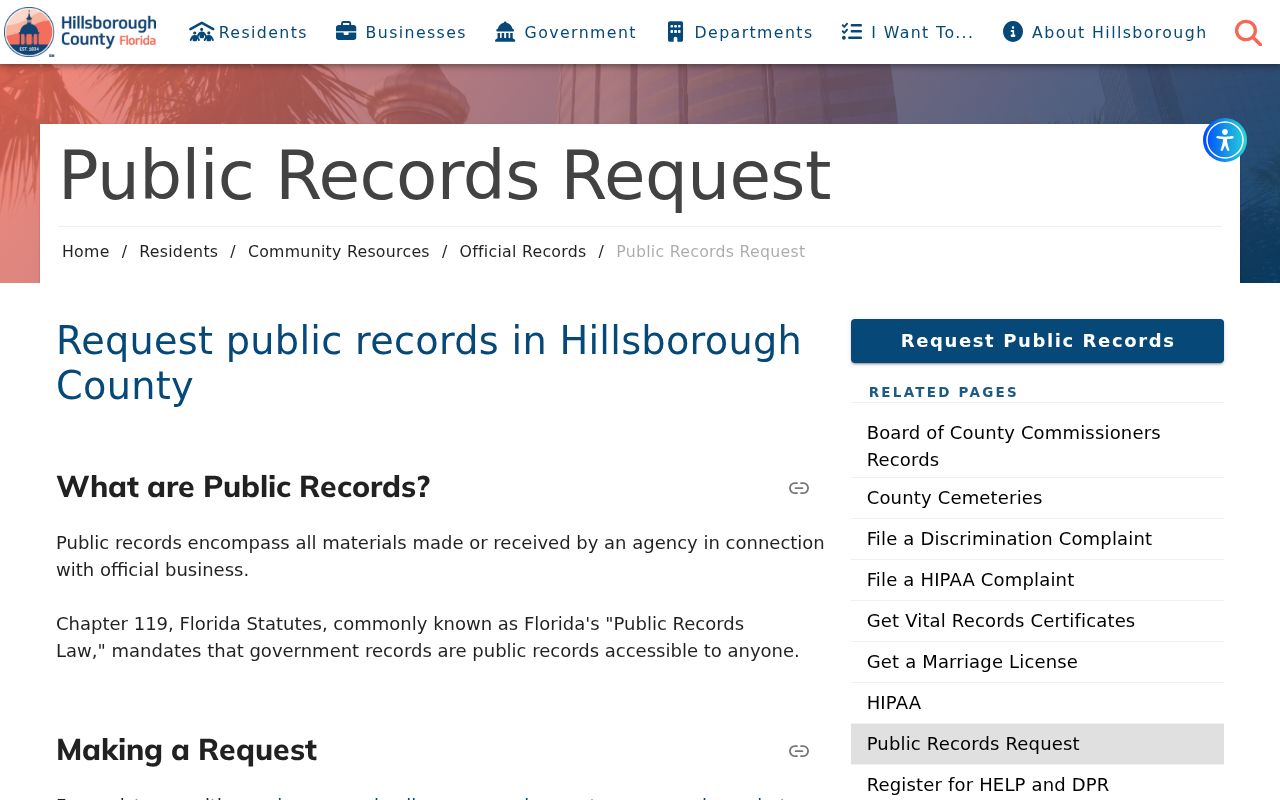Open Get Vital Records Certificates page
Image resolution: width=1280 pixels, height=800 pixels.
(x=1037, y=621)
